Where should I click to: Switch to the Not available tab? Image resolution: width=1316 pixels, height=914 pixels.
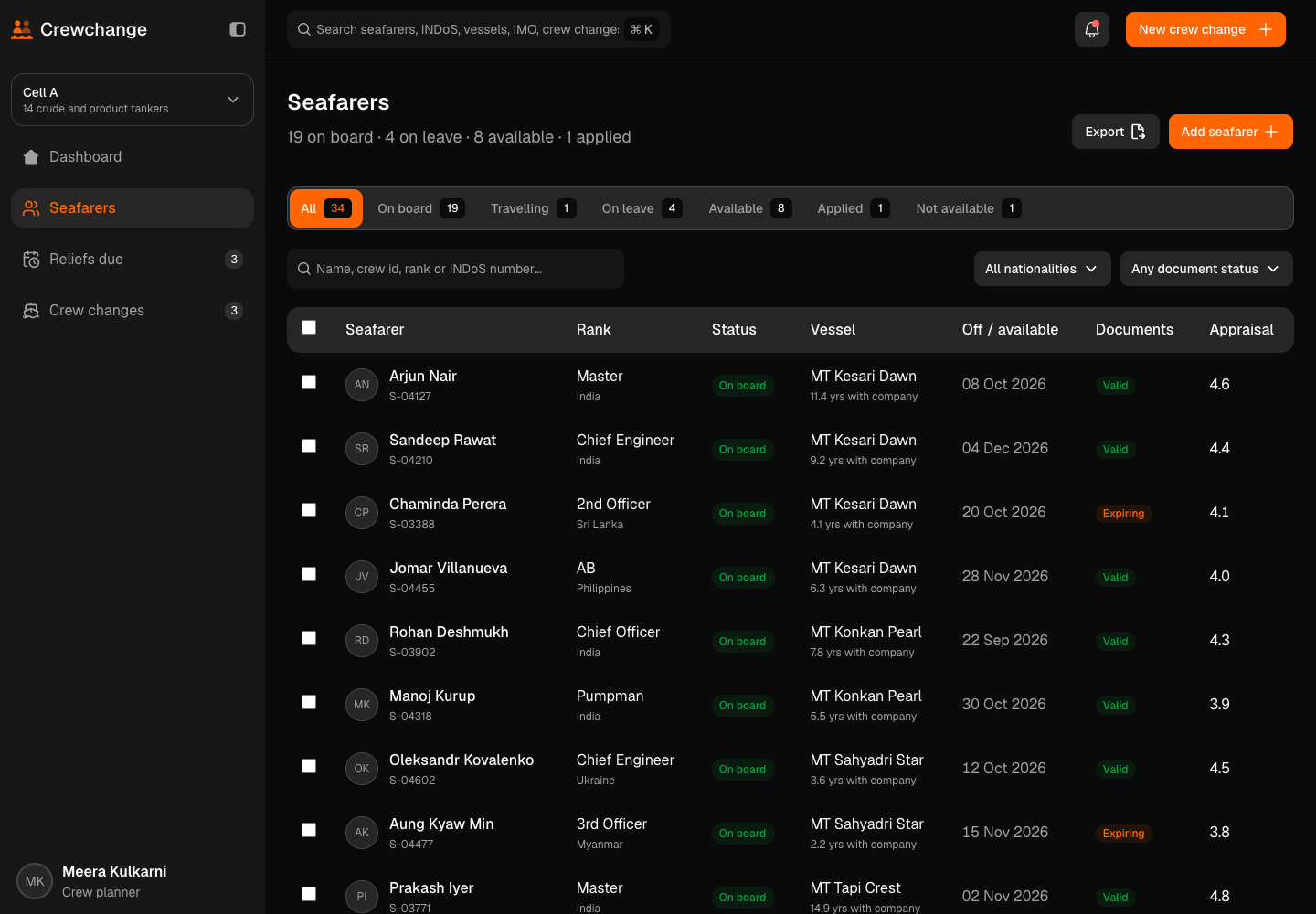(x=969, y=208)
